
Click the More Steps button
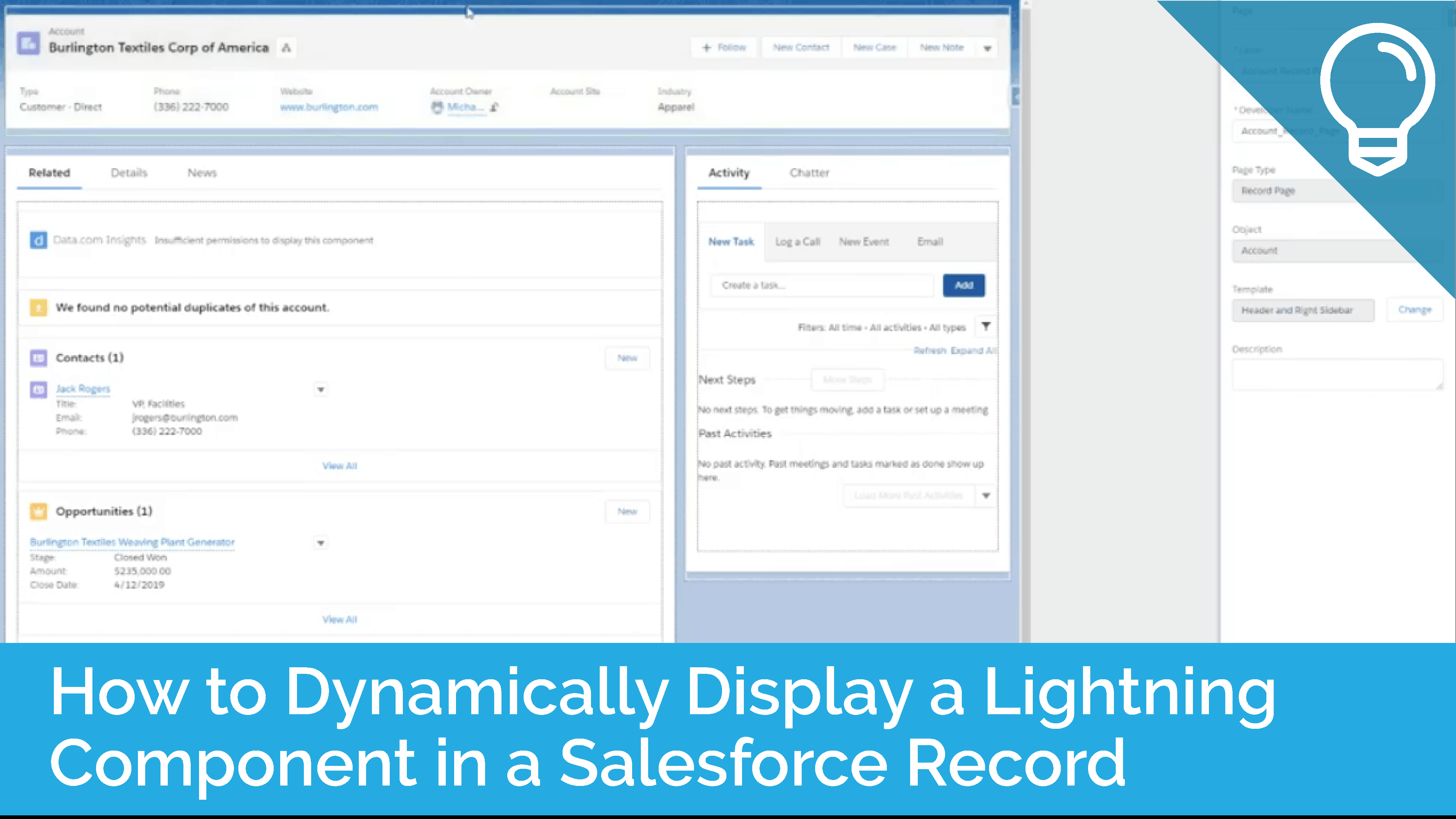847,380
